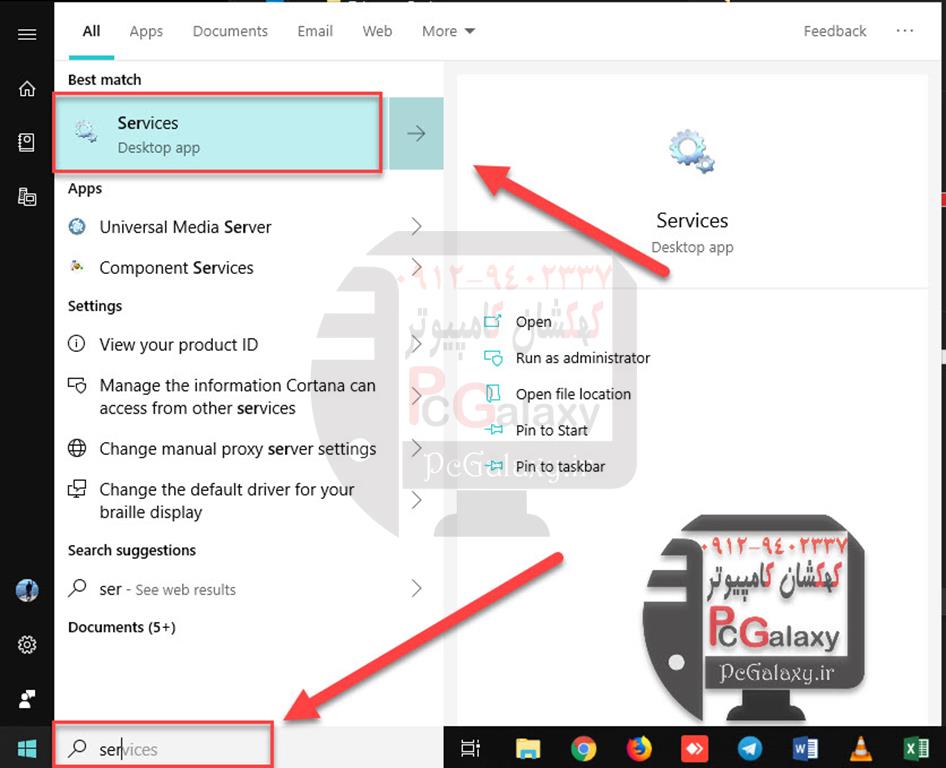Image resolution: width=946 pixels, height=768 pixels.
Task: Choose Pin to taskbar for Services
Action: (x=560, y=466)
